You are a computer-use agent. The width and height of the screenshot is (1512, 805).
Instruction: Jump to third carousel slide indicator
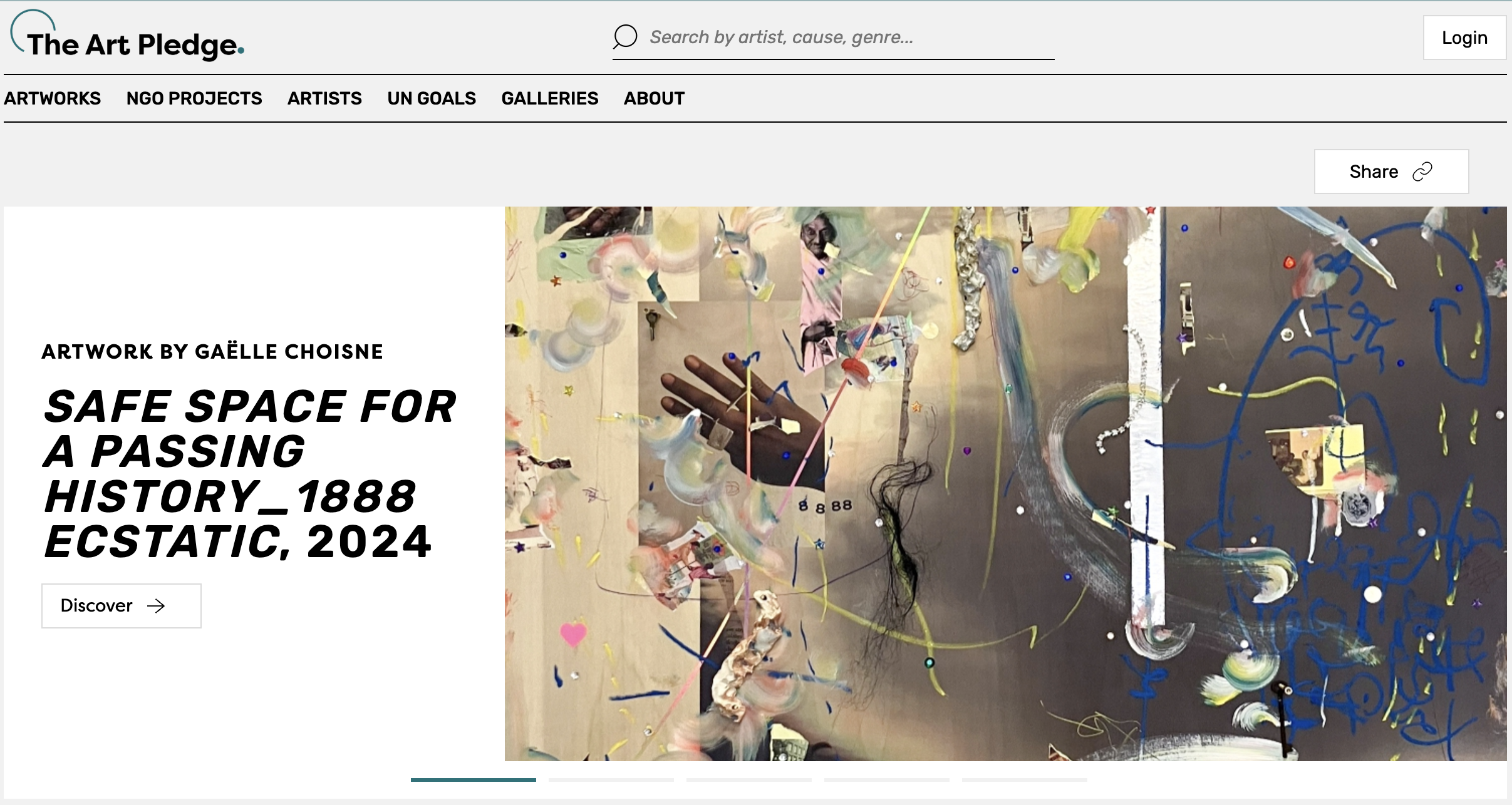point(749,780)
